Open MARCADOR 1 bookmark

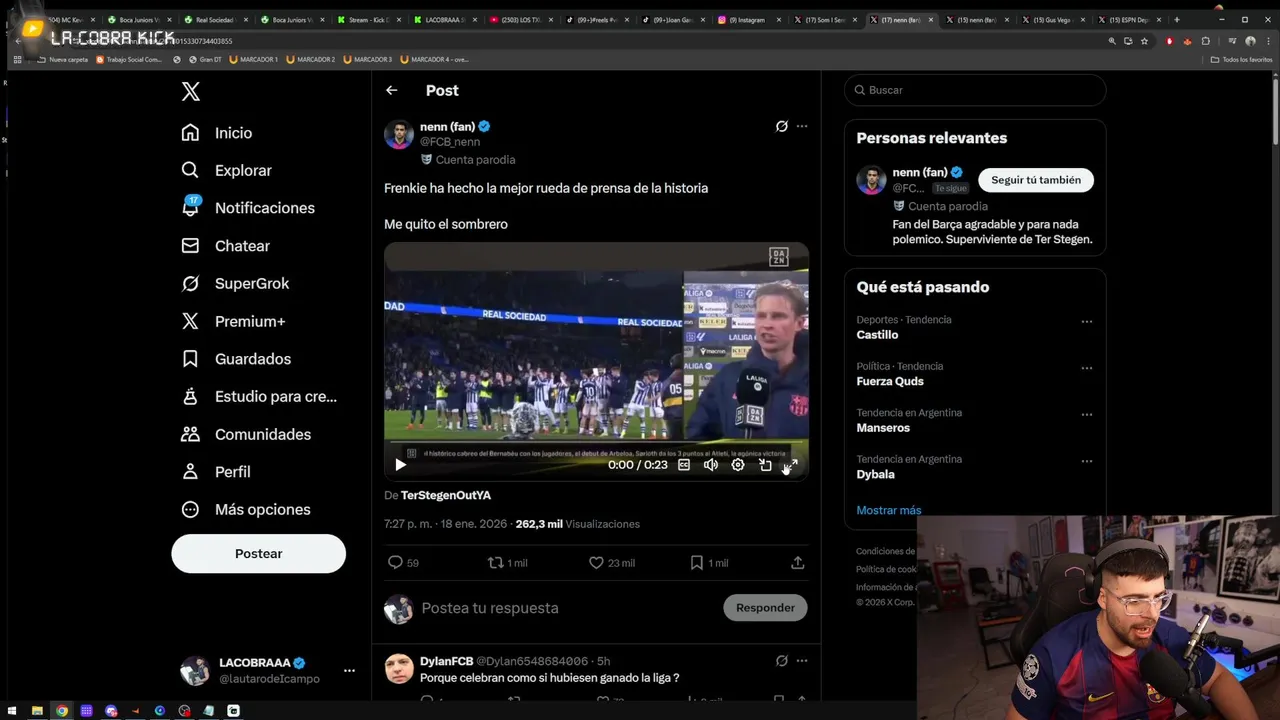point(254,59)
